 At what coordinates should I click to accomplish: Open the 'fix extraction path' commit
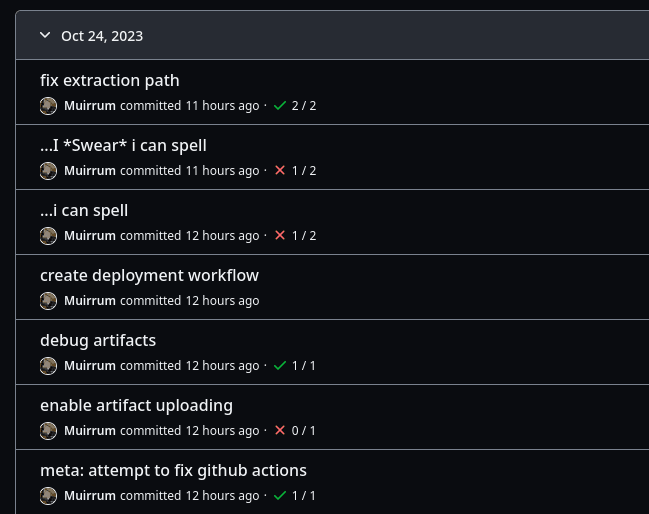click(110, 80)
